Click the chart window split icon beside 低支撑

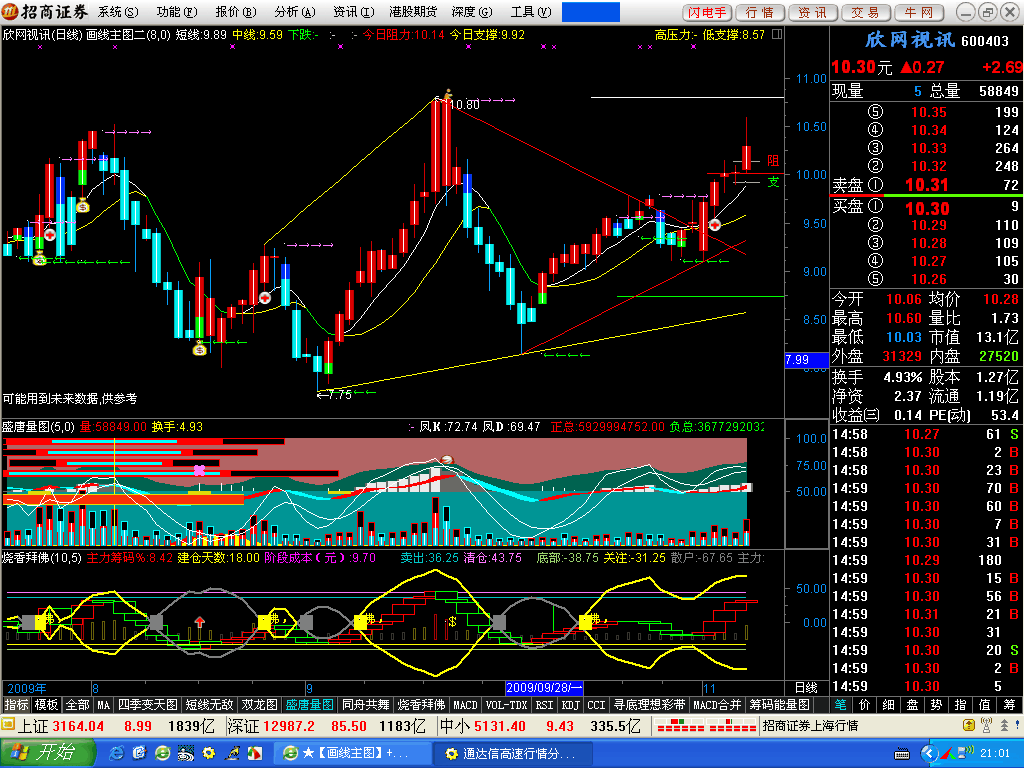point(777,34)
